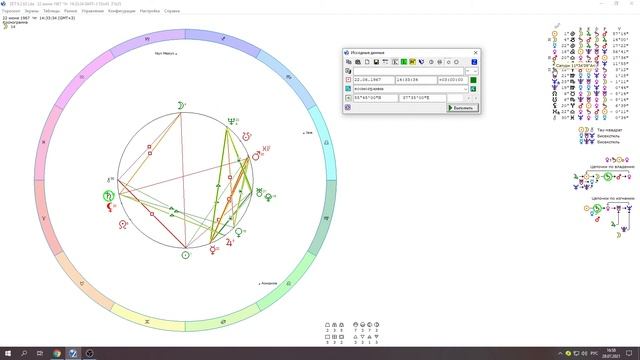Click the save (floppy disk) icon in dialog
The height and width of the screenshot is (360, 640).
[376, 62]
